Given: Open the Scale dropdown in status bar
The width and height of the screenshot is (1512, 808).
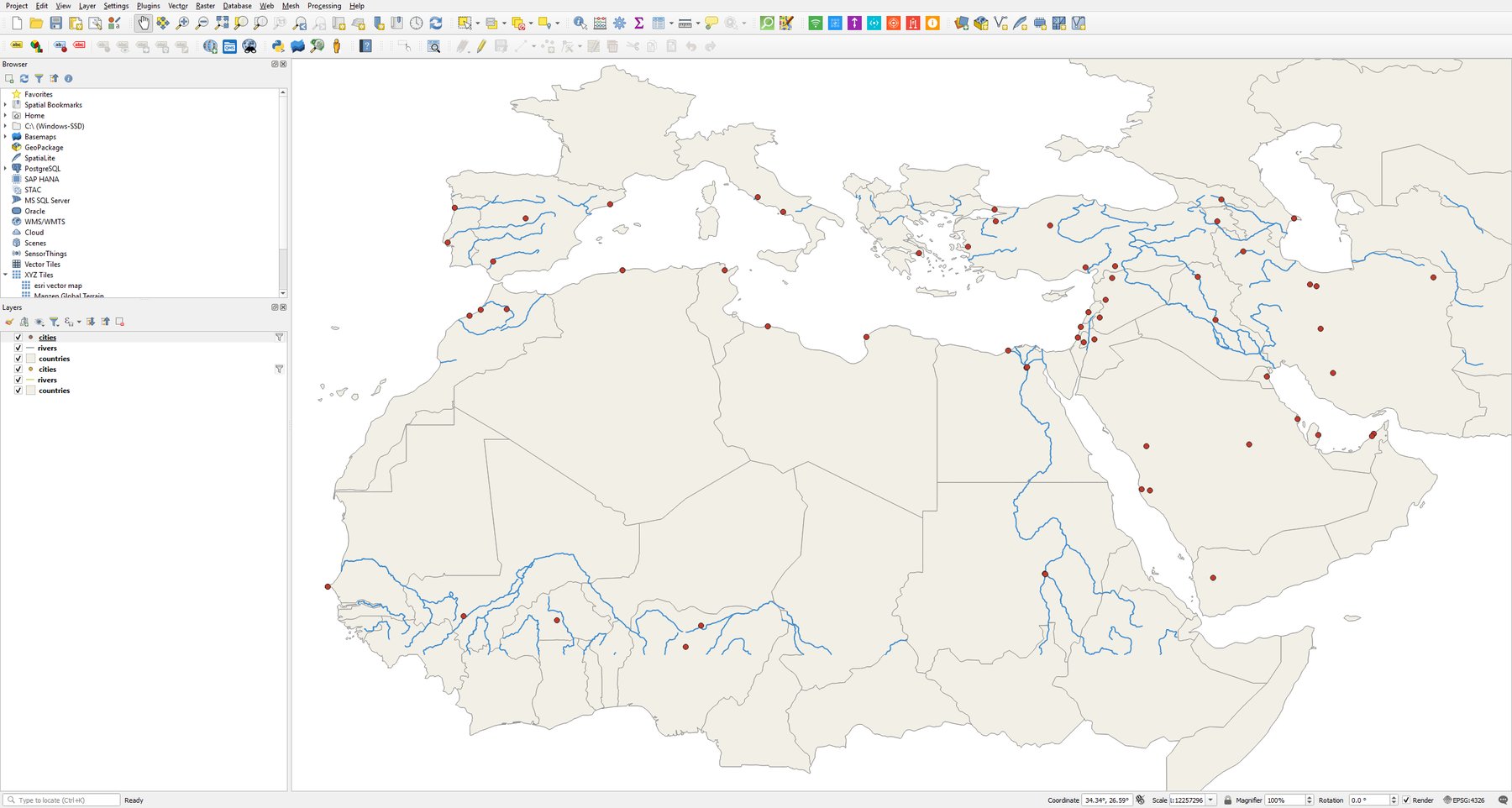Looking at the screenshot, I should point(1210,800).
